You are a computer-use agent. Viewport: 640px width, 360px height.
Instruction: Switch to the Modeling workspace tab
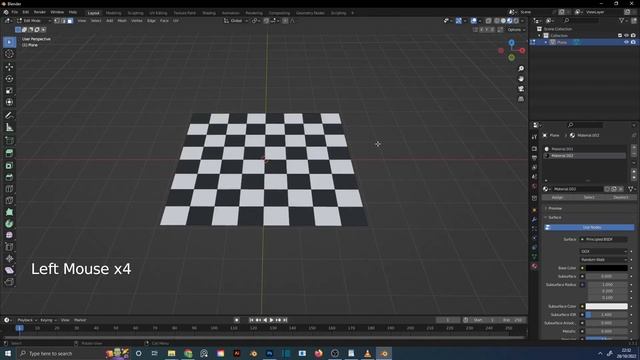[113, 13]
